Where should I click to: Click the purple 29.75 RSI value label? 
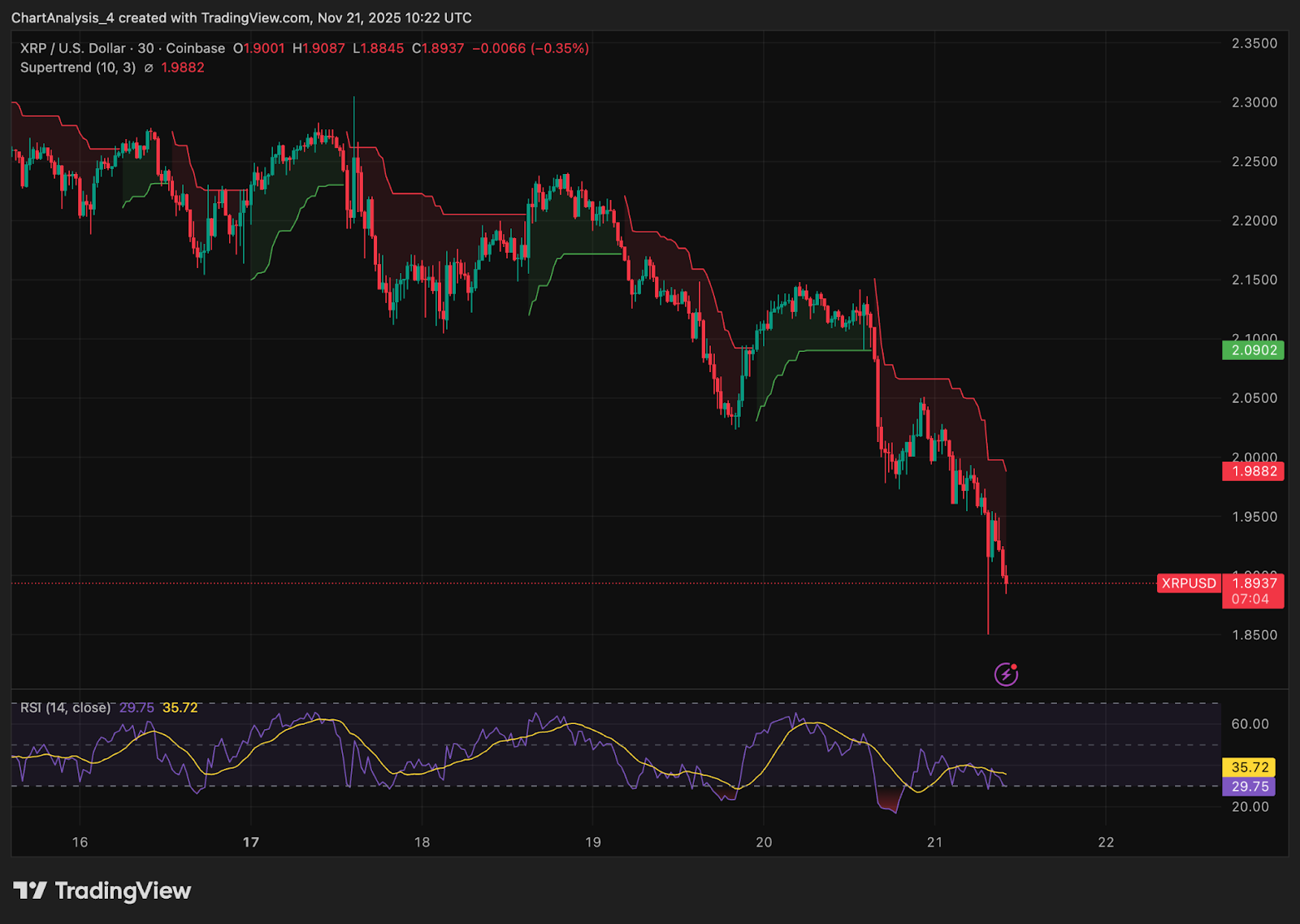tap(1249, 787)
